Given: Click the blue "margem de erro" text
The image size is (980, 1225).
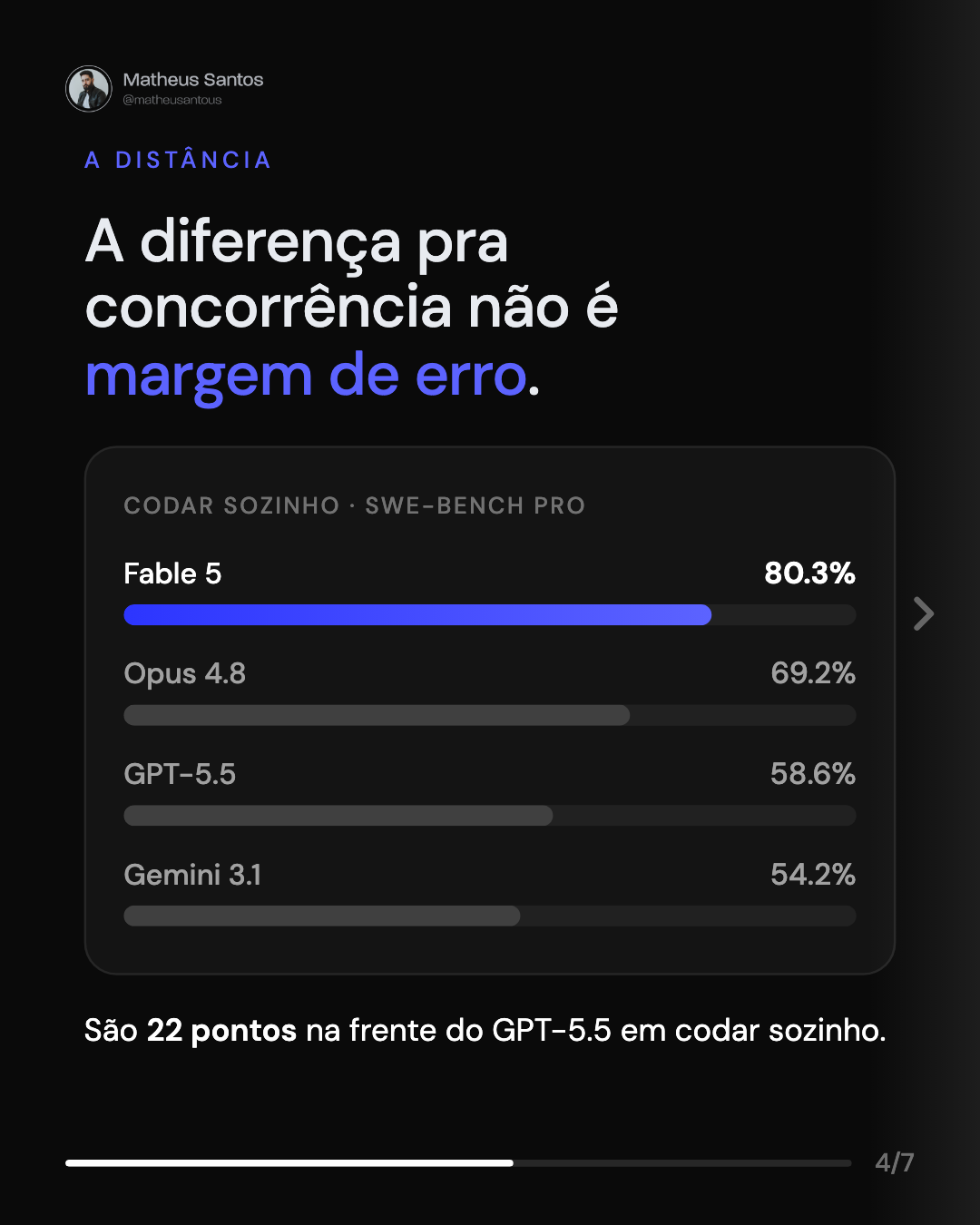Looking at the screenshot, I should tap(307, 376).
